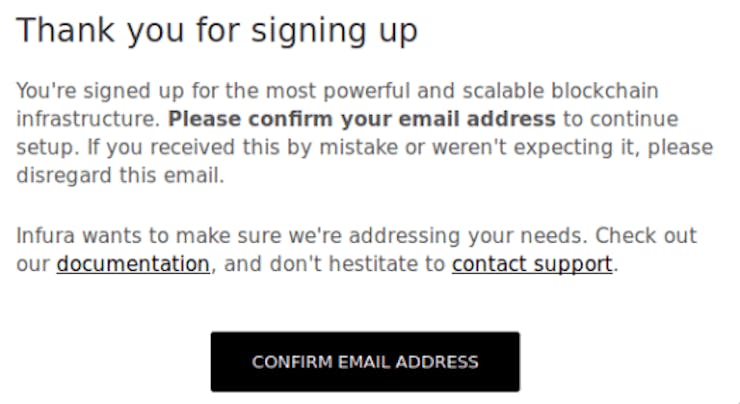The height and width of the screenshot is (404, 740).
Task: Click the words "to continue" after the bold text
Action: click(x=619, y=120)
